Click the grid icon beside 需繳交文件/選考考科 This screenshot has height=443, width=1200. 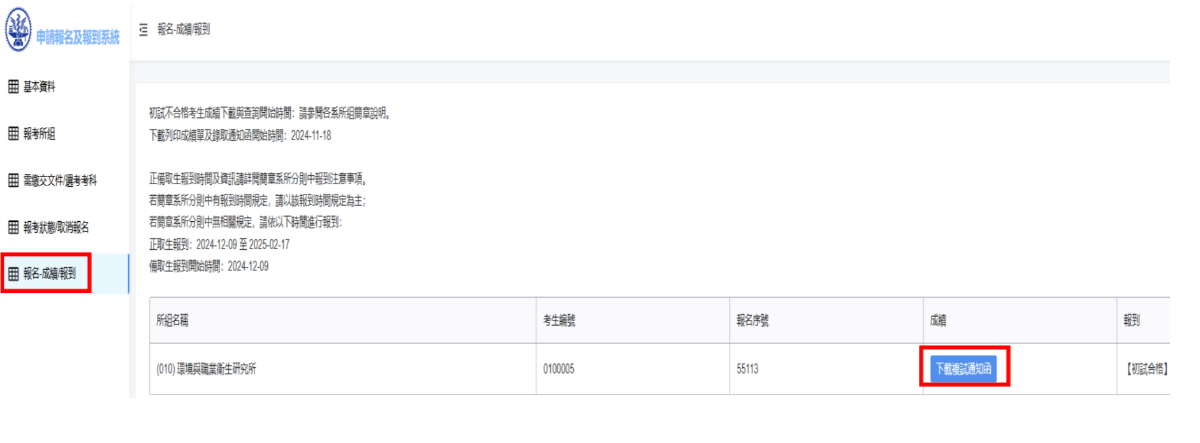[x=14, y=180]
